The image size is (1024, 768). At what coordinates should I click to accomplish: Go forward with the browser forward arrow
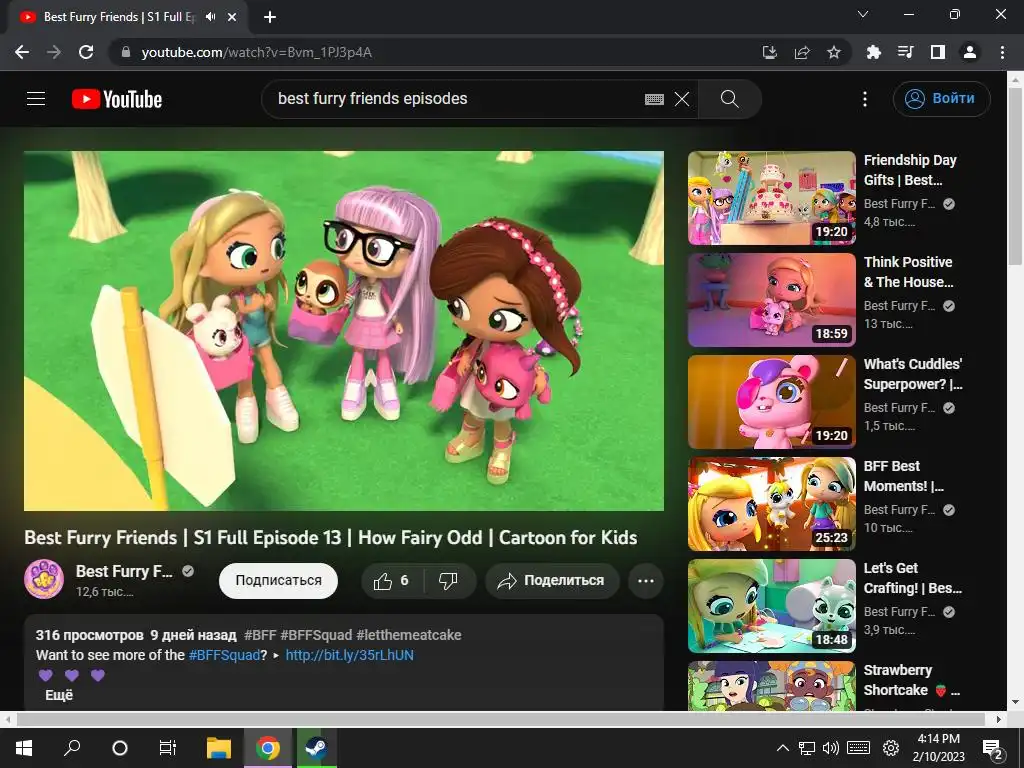(x=54, y=52)
